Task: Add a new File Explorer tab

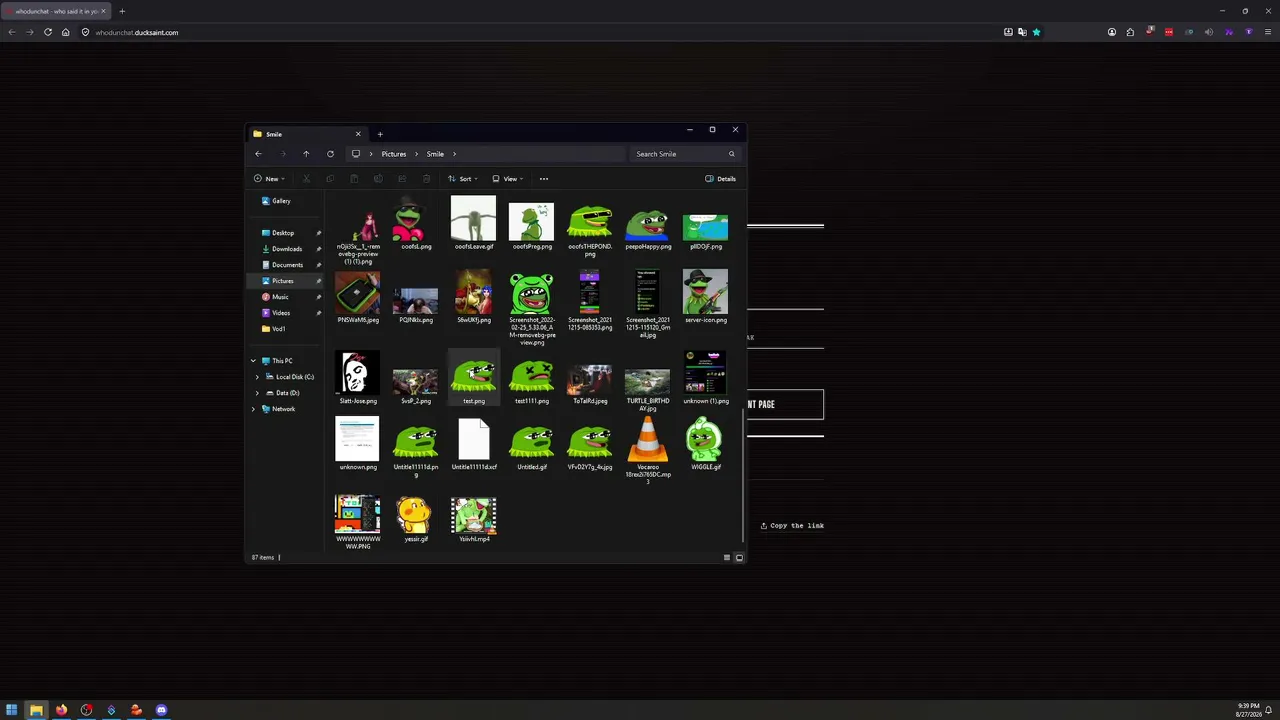Action: (380, 134)
